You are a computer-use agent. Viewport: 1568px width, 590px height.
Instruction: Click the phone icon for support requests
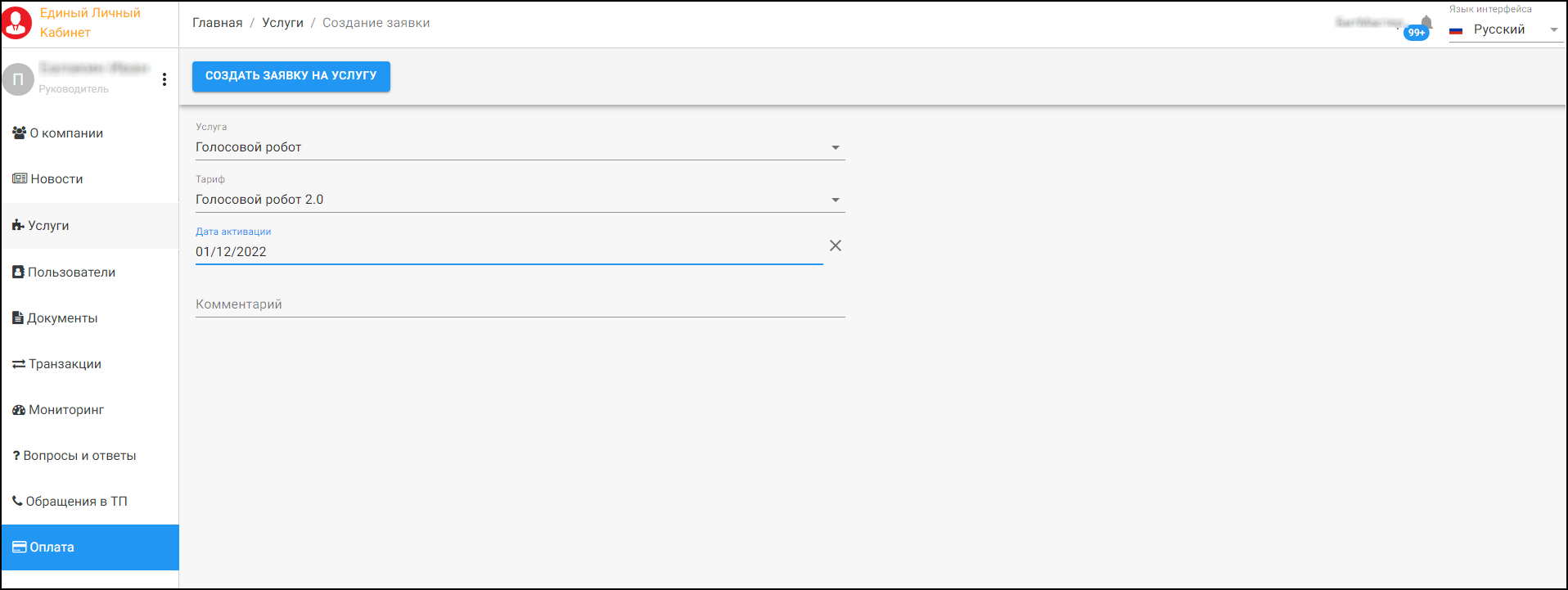(x=17, y=501)
